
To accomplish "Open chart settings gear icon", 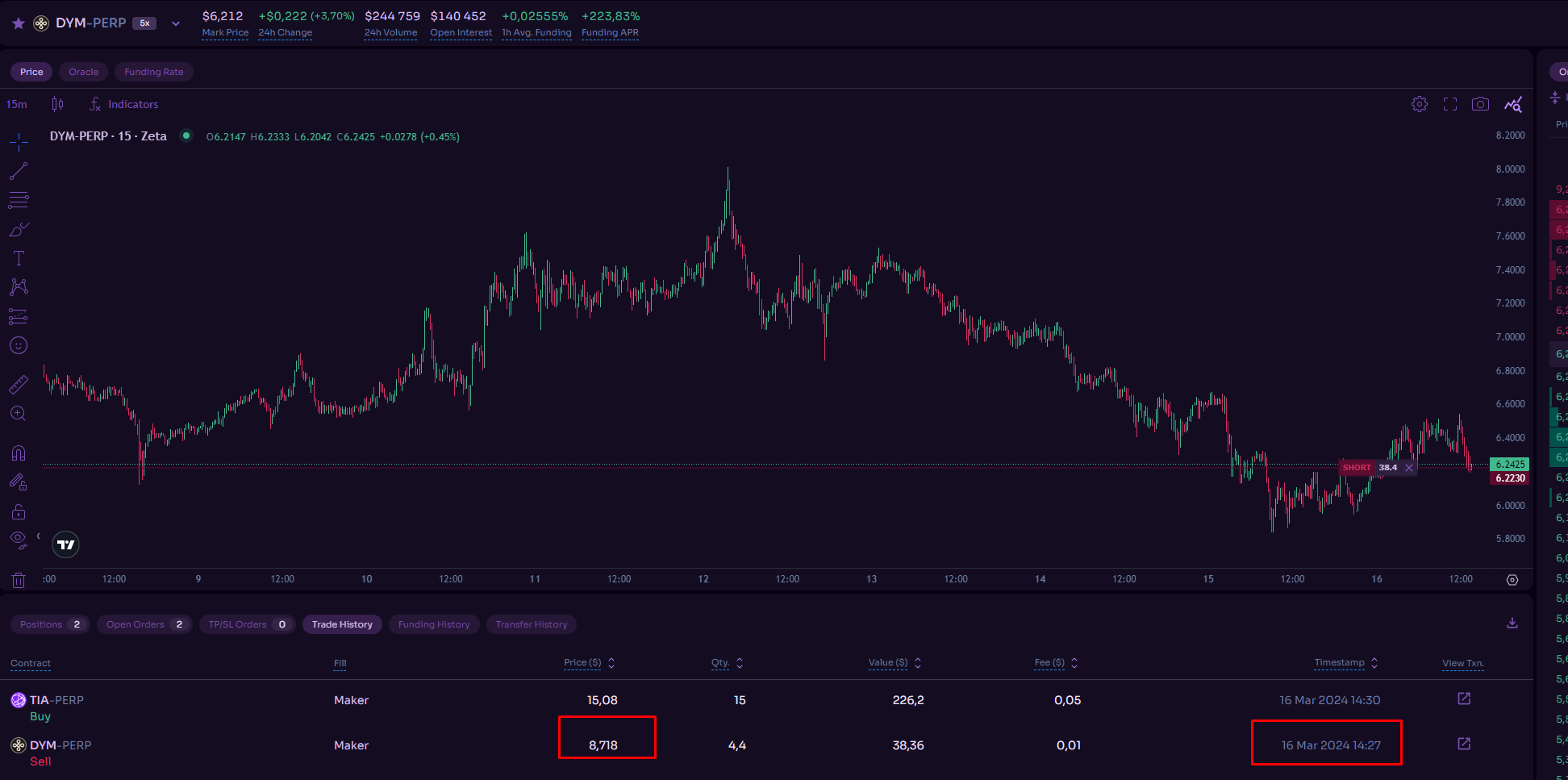I will coord(1420,104).
